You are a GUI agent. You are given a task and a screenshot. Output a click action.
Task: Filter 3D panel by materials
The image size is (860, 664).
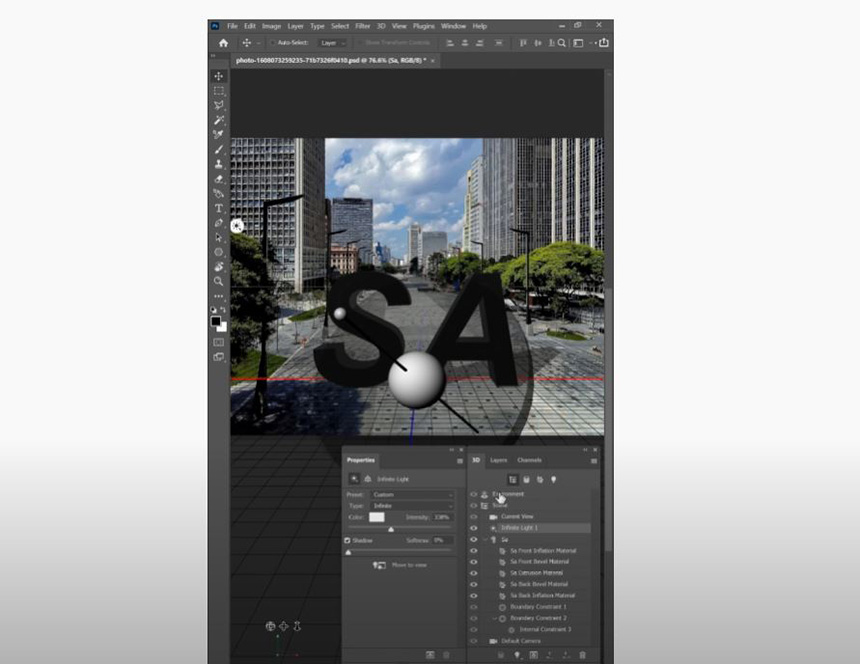click(x=540, y=480)
